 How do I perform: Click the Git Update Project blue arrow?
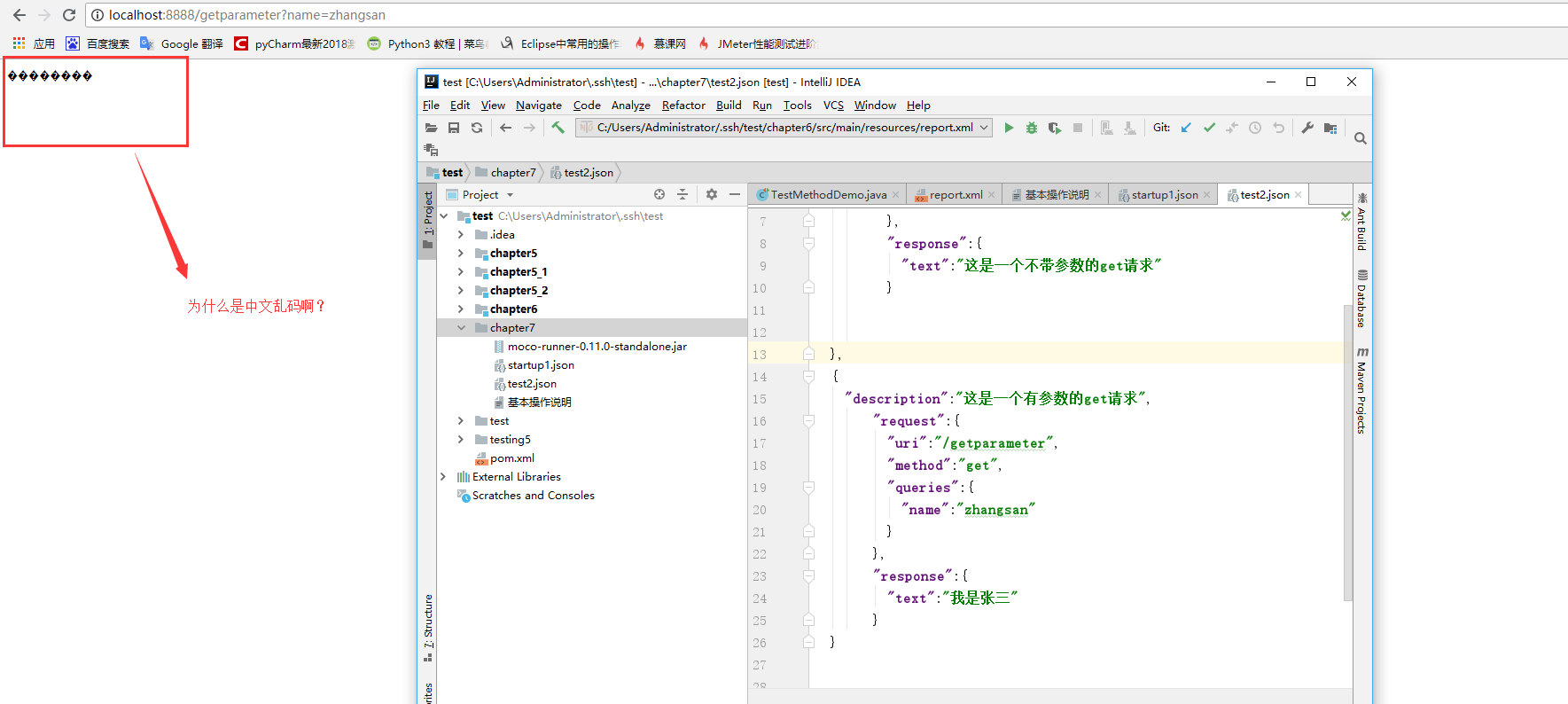pos(1186,128)
